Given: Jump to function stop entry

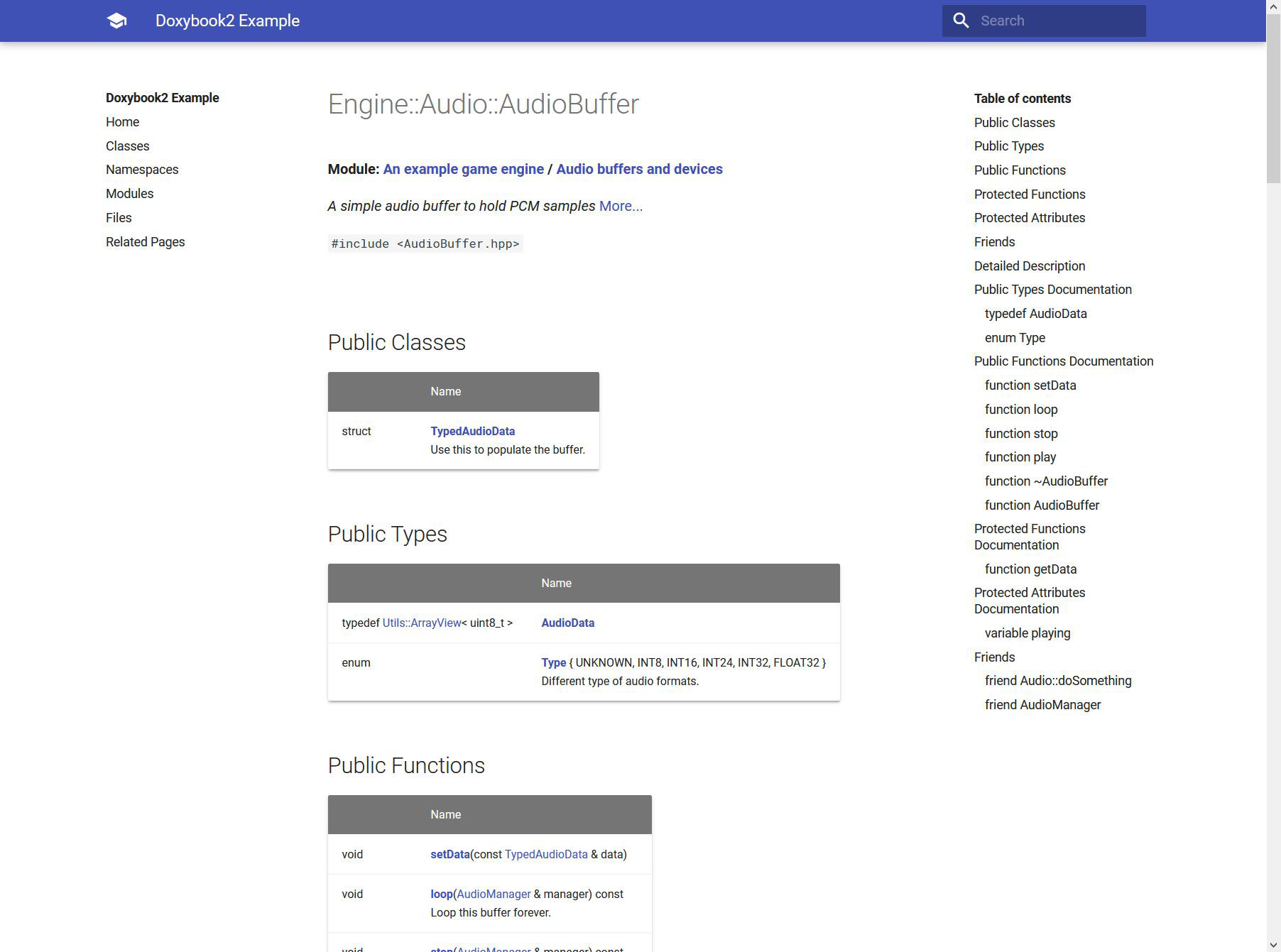Looking at the screenshot, I should point(1021,434).
